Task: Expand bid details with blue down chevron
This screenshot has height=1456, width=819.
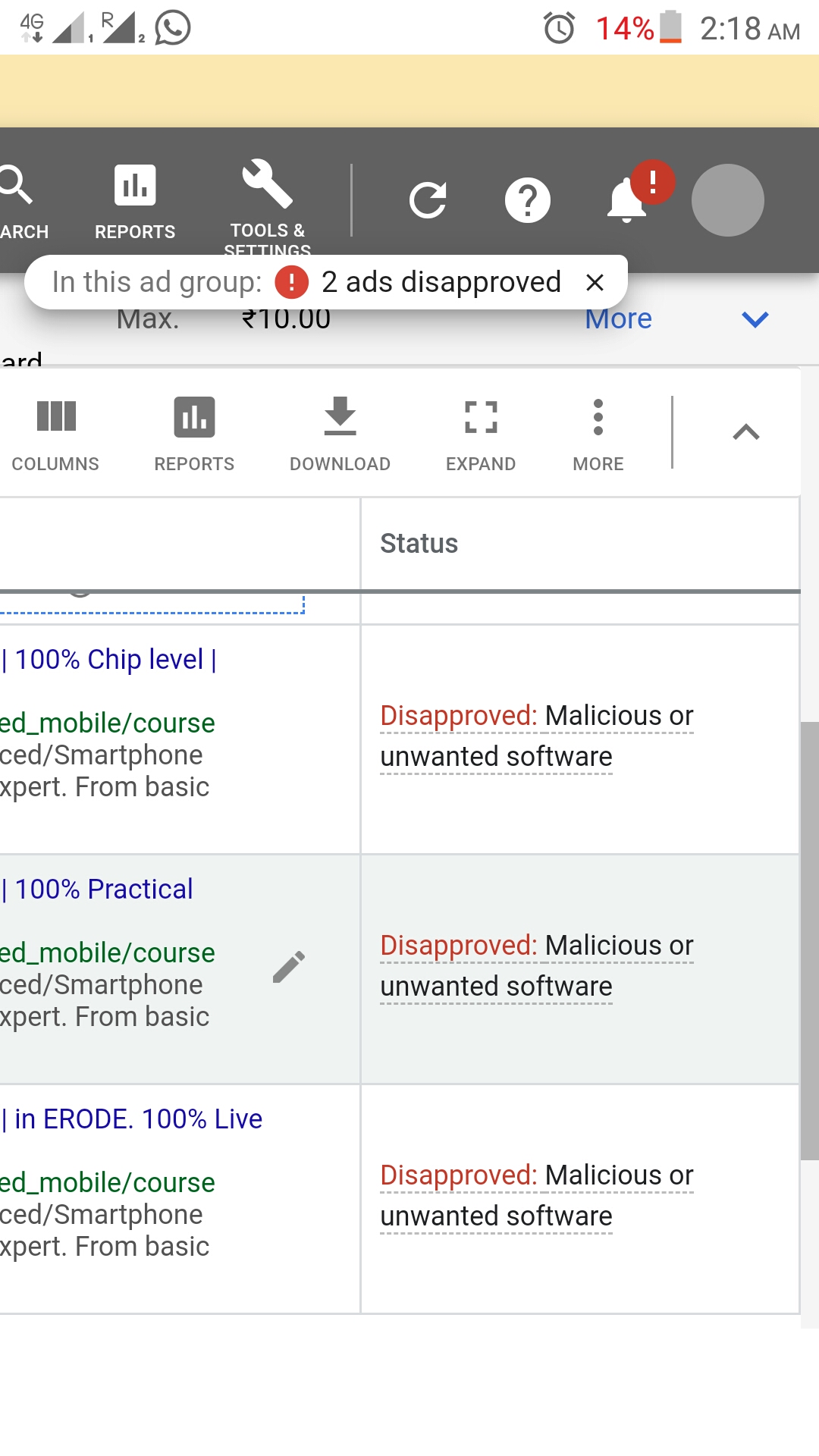Action: 755,319
